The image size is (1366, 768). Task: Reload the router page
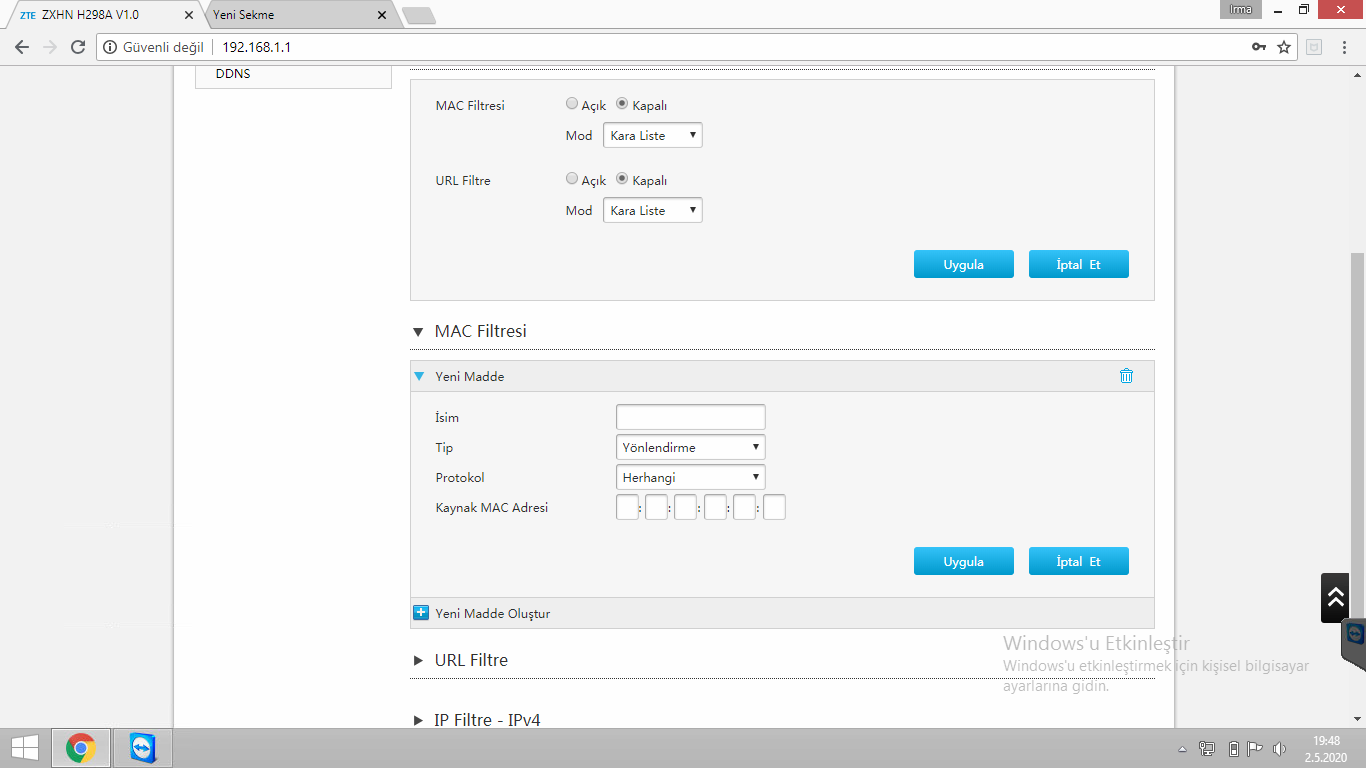78,47
